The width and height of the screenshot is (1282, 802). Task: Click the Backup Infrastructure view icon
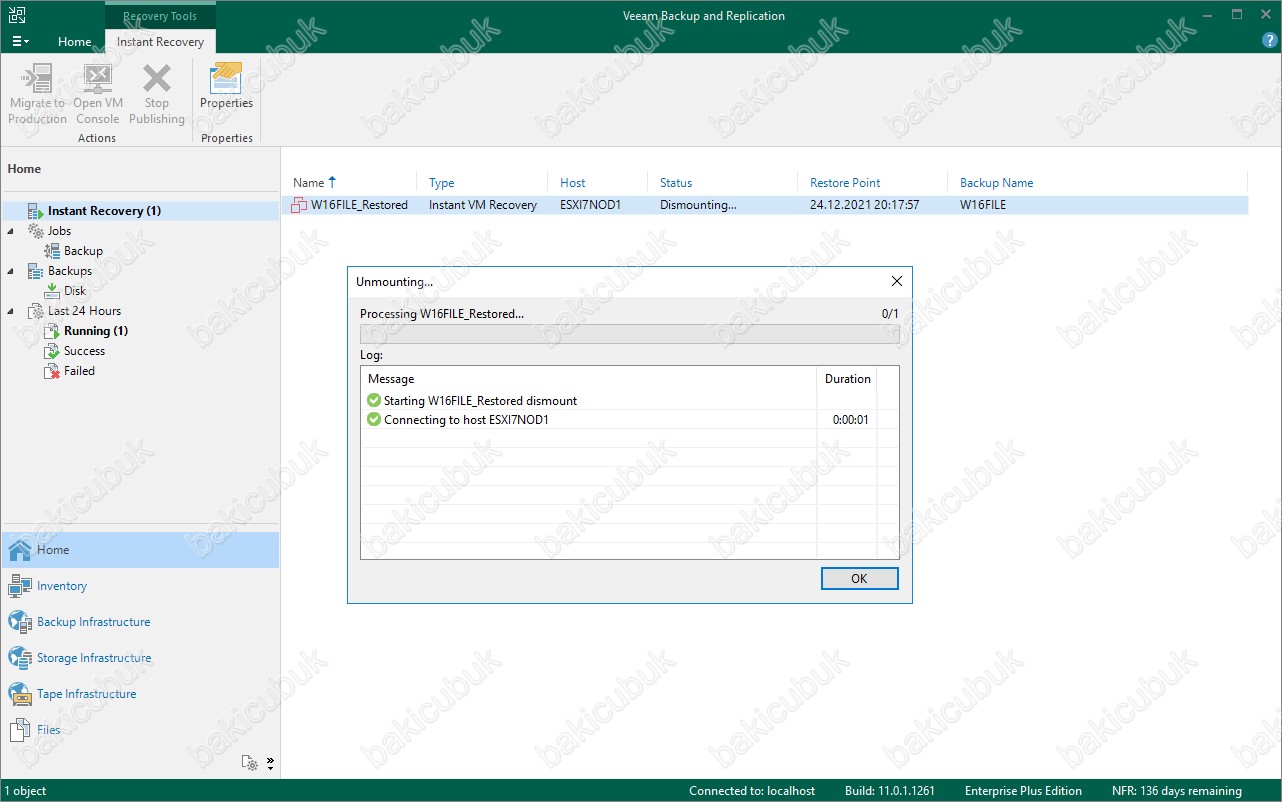(20, 622)
